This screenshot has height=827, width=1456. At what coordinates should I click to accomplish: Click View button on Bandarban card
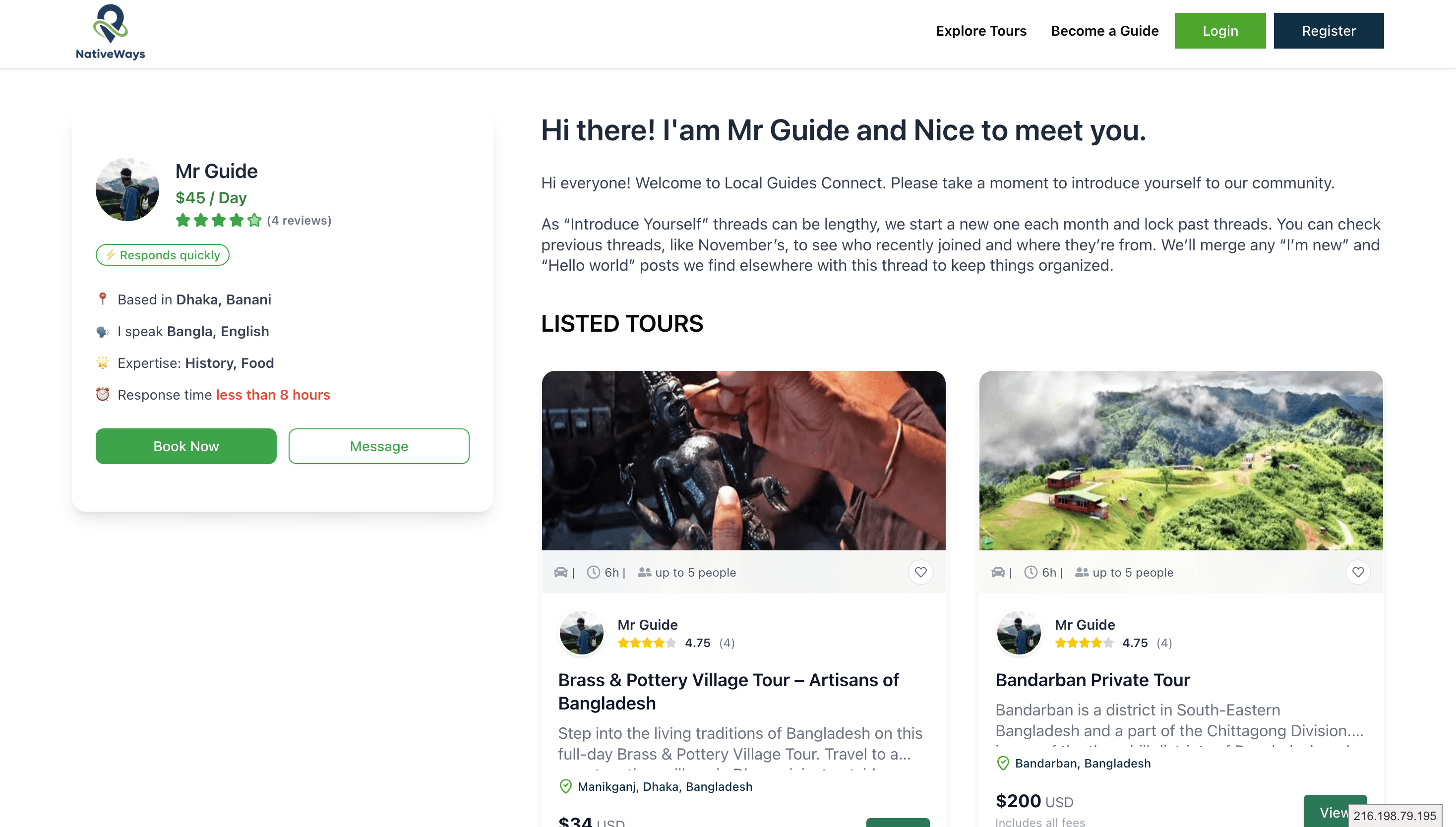coord(1335,812)
